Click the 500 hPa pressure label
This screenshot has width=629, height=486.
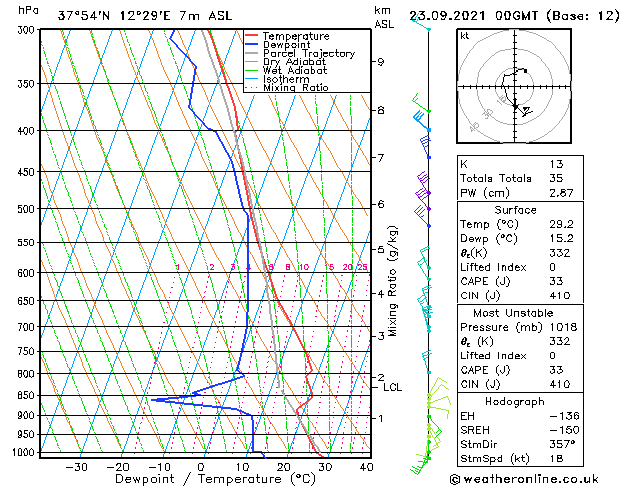coord(26,209)
